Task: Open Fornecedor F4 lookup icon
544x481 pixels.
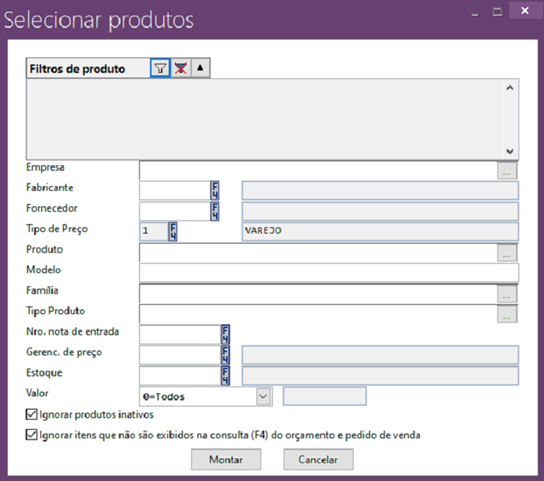Action: click(x=215, y=211)
